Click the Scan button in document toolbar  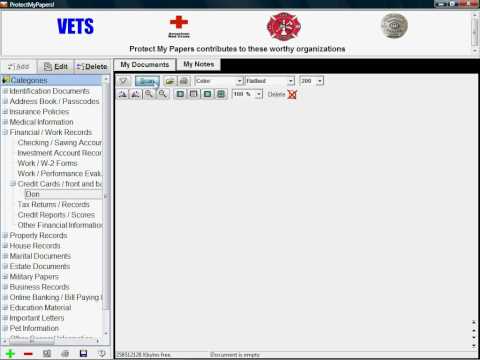pos(147,81)
